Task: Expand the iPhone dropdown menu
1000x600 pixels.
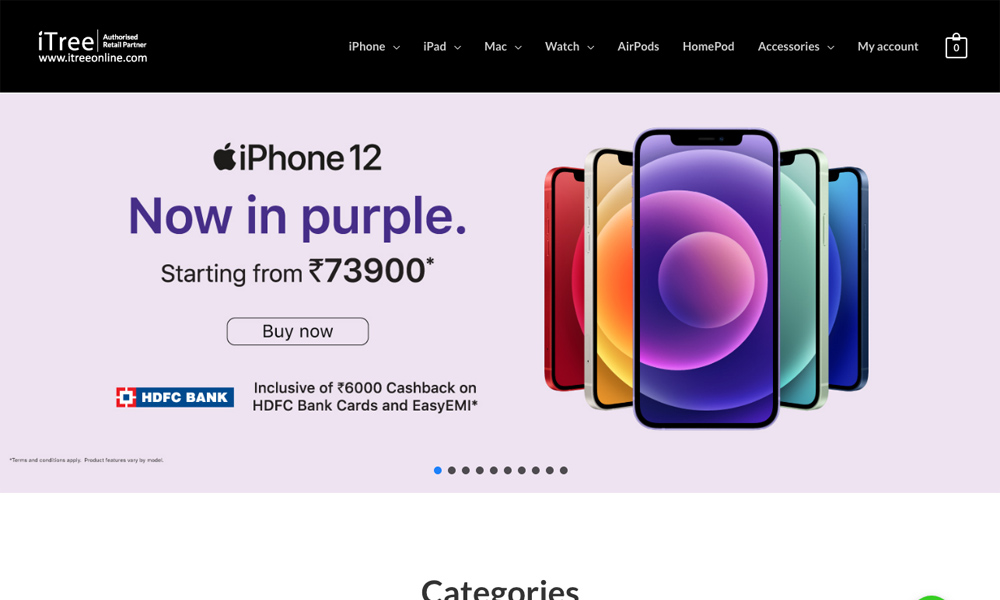Action: 374,47
